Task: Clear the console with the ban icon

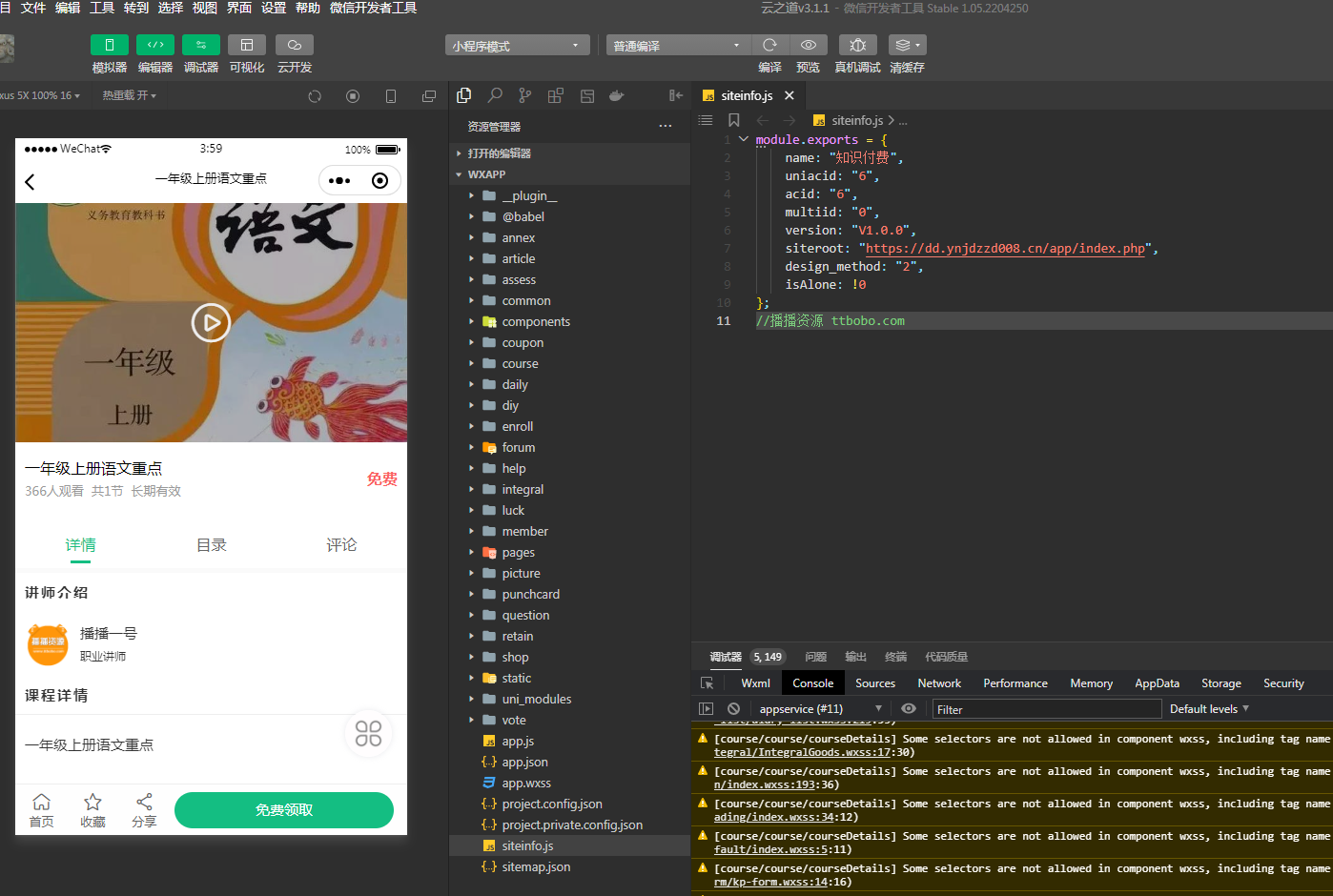Action: (x=733, y=709)
